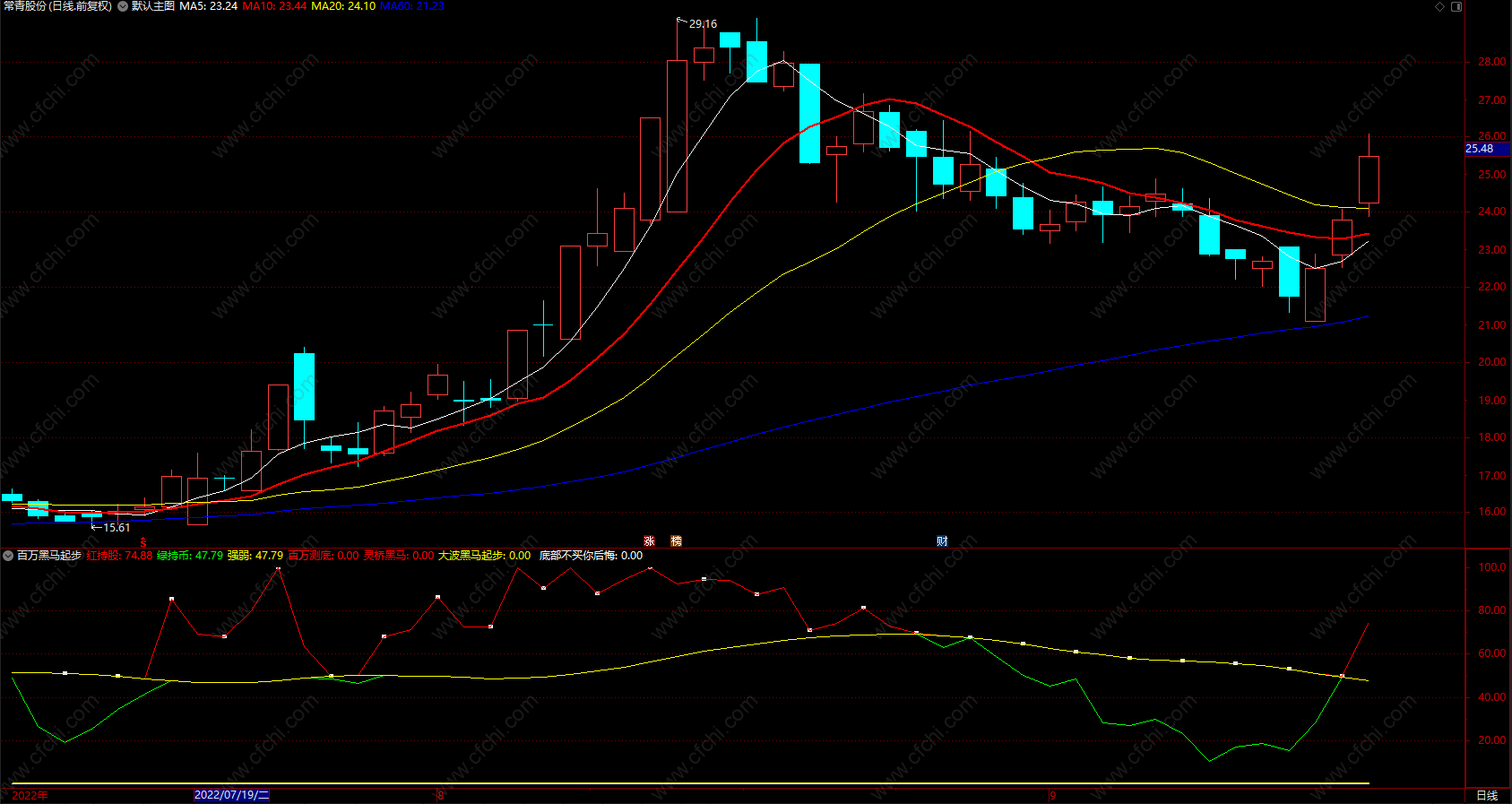Click the 2022年 label on time axis
Image resolution: width=1512 pixels, height=804 pixels.
(x=30, y=796)
